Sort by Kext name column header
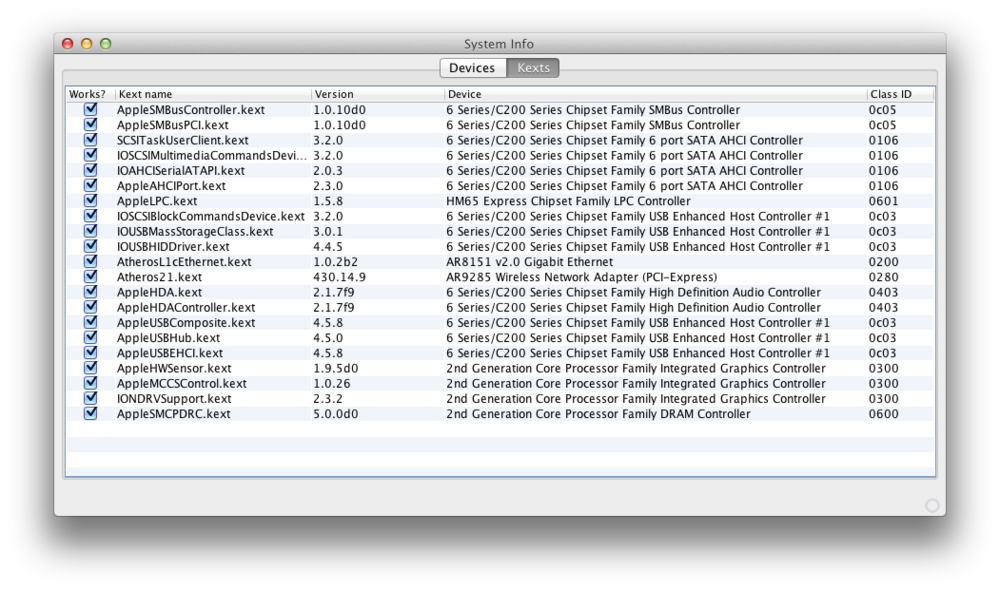Image resolution: width=1000 pixels, height=591 pixels. [x=212, y=94]
